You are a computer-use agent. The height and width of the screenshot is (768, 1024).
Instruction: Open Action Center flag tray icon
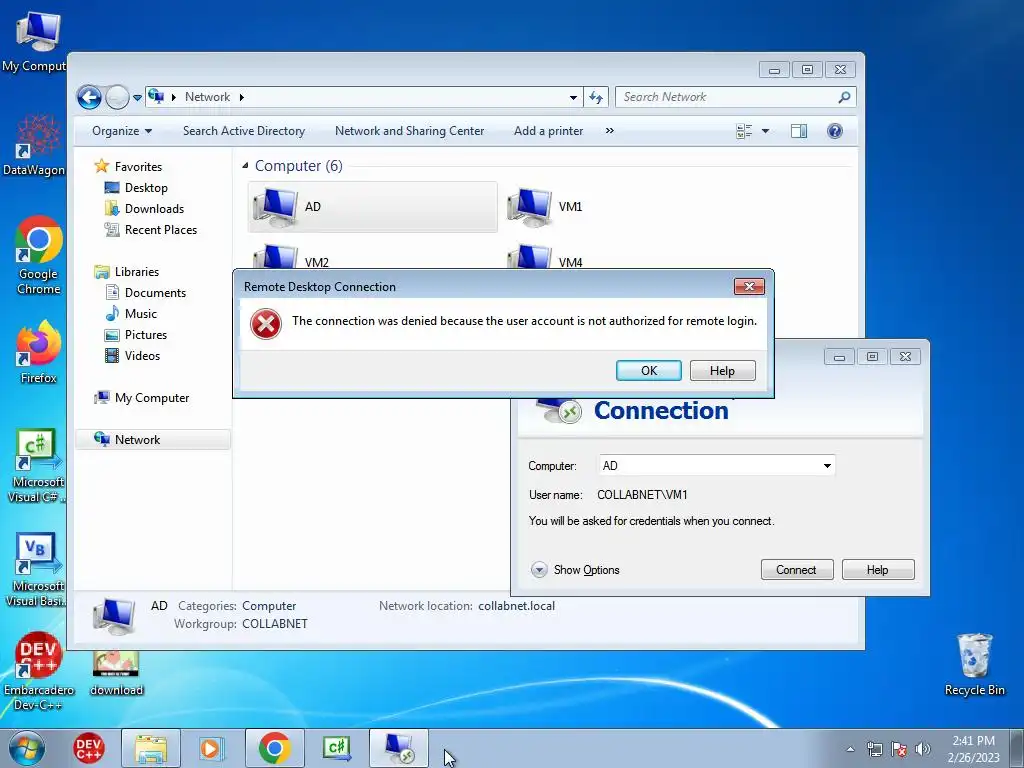899,749
